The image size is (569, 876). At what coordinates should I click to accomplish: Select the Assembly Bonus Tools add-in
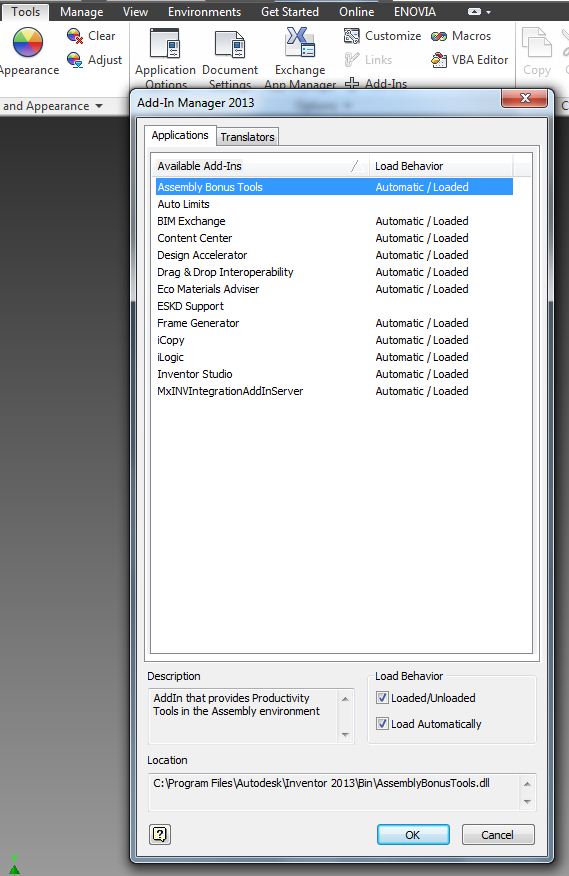click(x=334, y=187)
